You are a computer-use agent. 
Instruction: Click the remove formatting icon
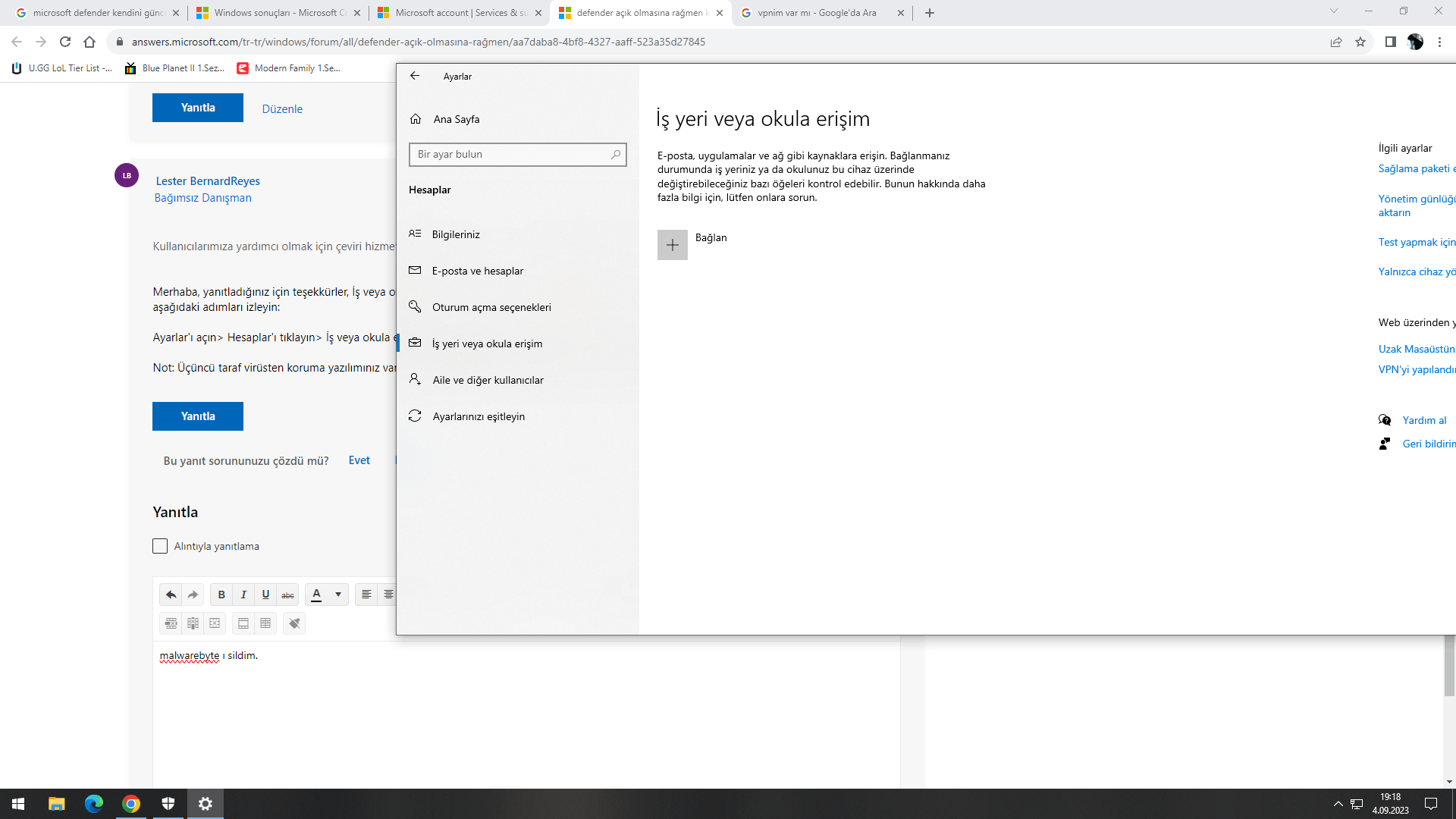click(294, 623)
